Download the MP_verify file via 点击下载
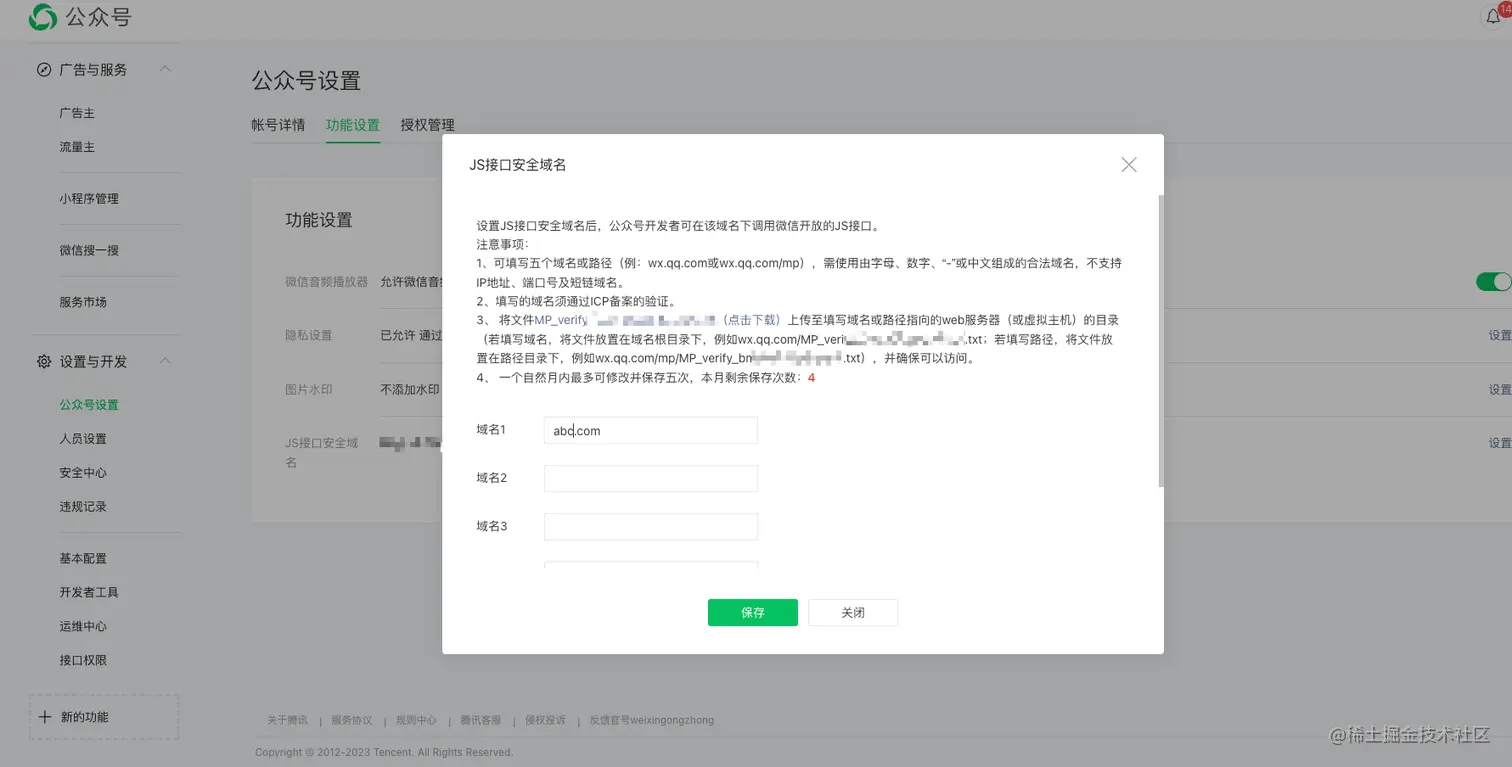The height and width of the screenshot is (767, 1512). point(751,320)
